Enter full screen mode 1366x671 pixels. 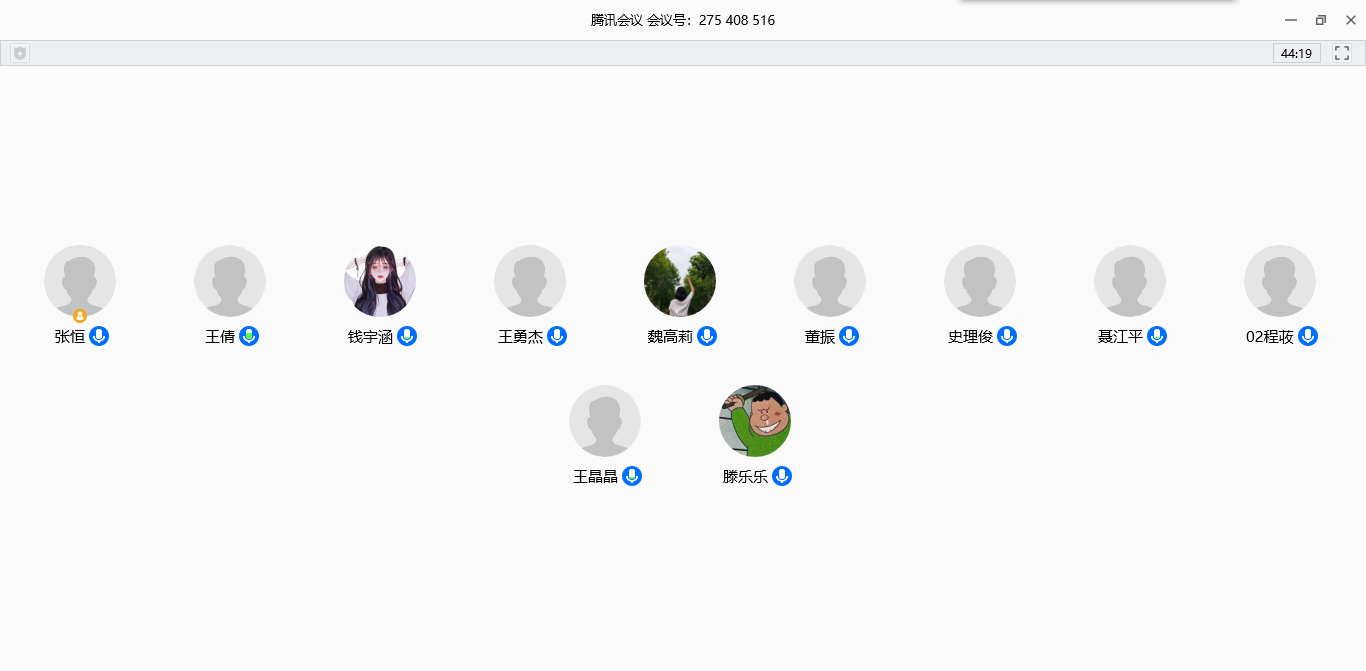[x=1342, y=53]
